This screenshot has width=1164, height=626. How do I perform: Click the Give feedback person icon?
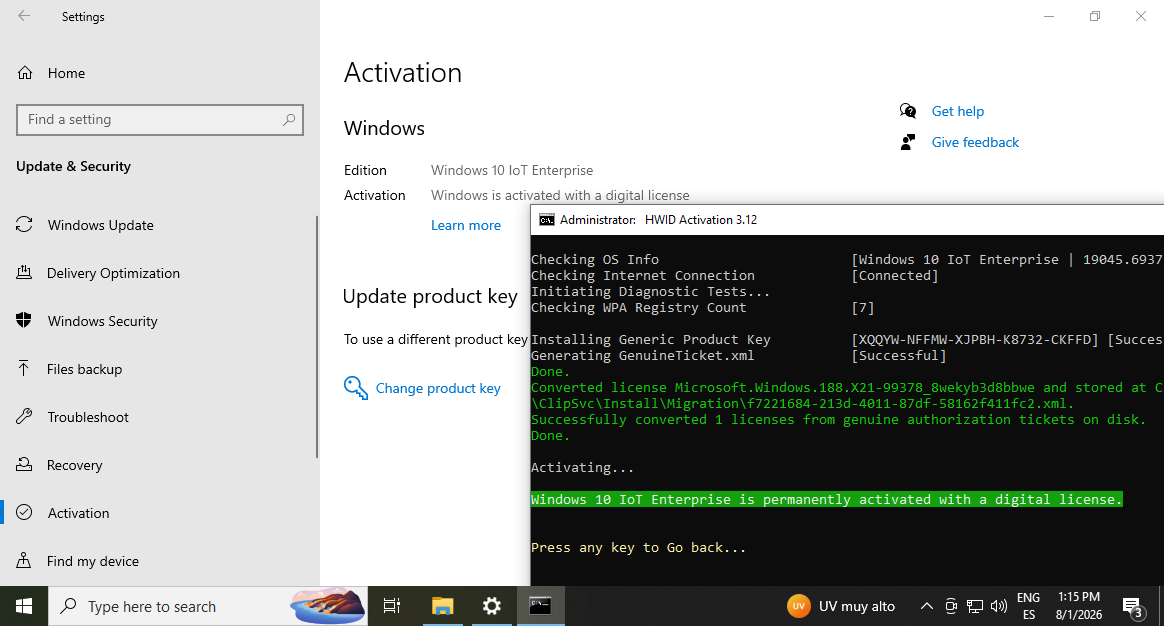[x=908, y=142]
